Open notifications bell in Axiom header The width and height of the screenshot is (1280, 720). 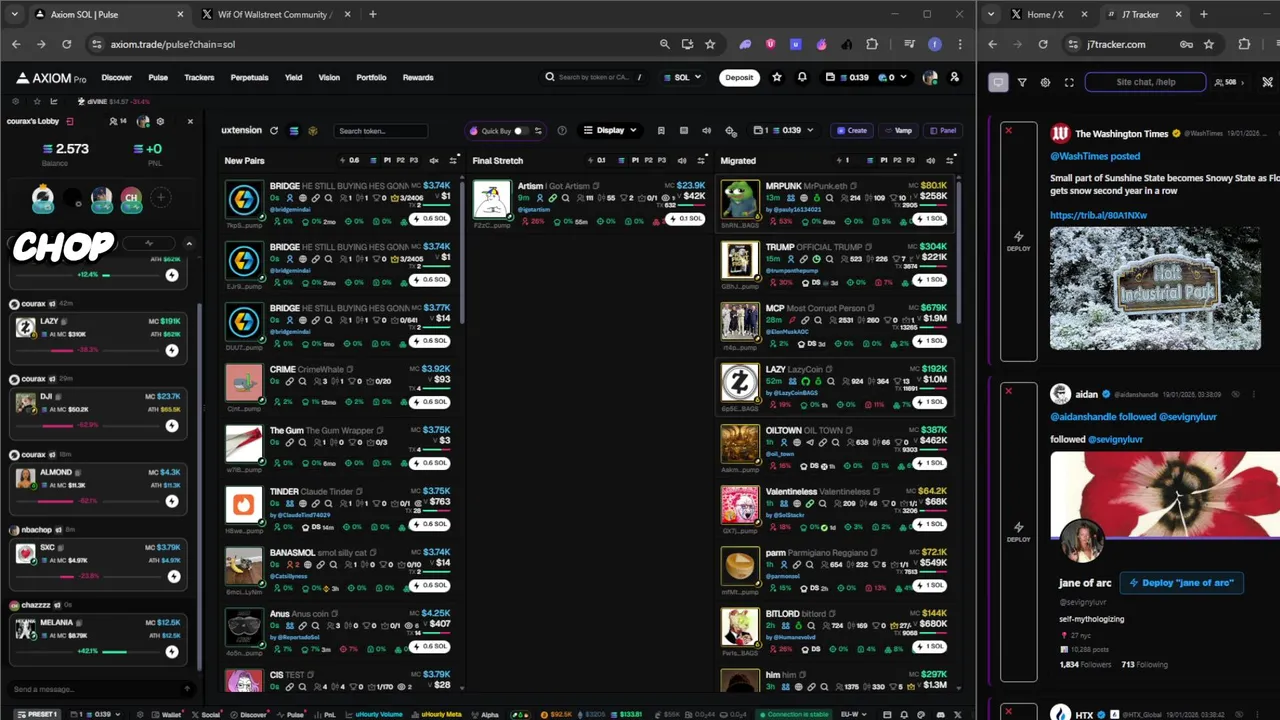(802, 77)
